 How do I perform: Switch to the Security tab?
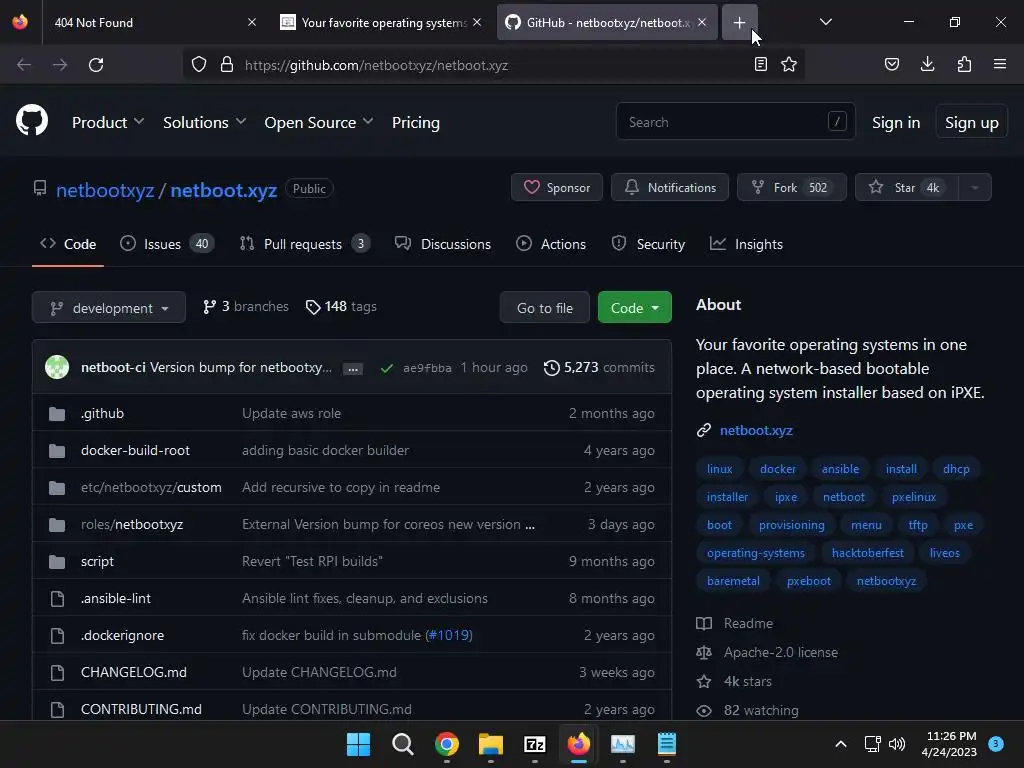tap(648, 244)
